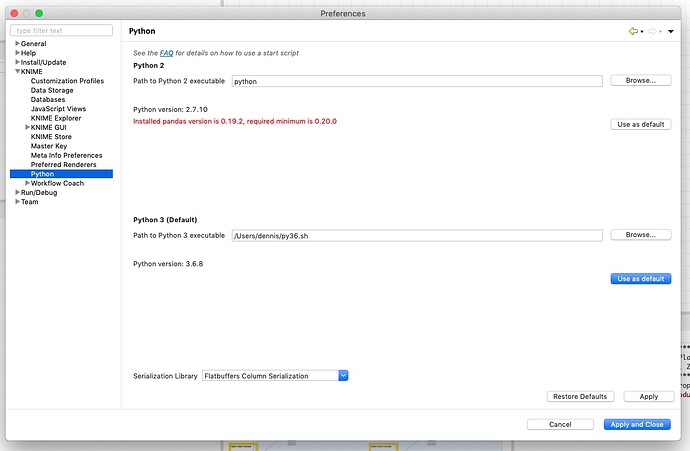The height and width of the screenshot is (451, 690).
Task: Open Databases preference page
Action: click(48, 99)
